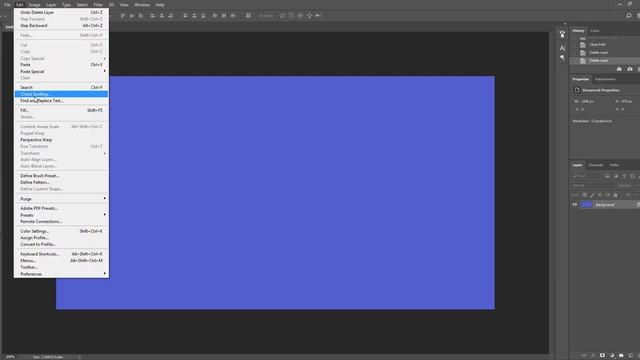The width and height of the screenshot is (640, 360).
Task: Click the Lock all padlock icon
Action: [x=616, y=196]
